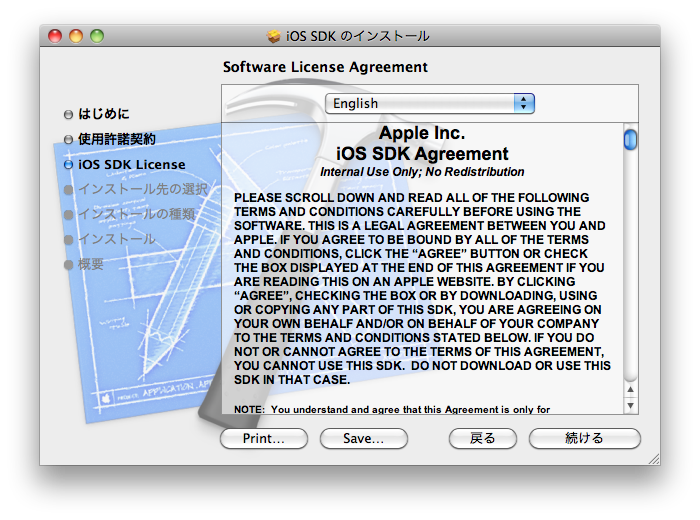Open the English language dropdown
The height and width of the screenshot is (520, 700).
[x=430, y=104]
